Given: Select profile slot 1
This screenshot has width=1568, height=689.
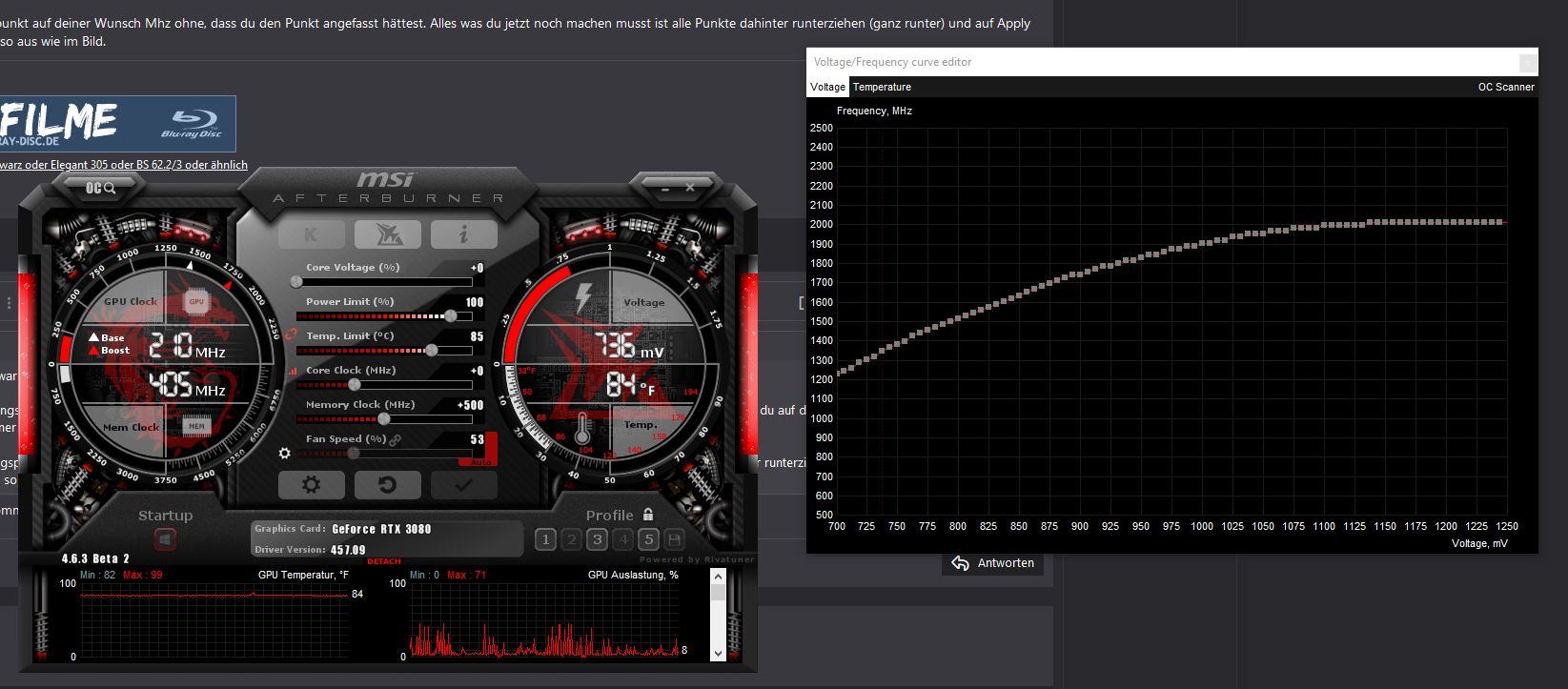Looking at the screenshot, I should (545, 539).
